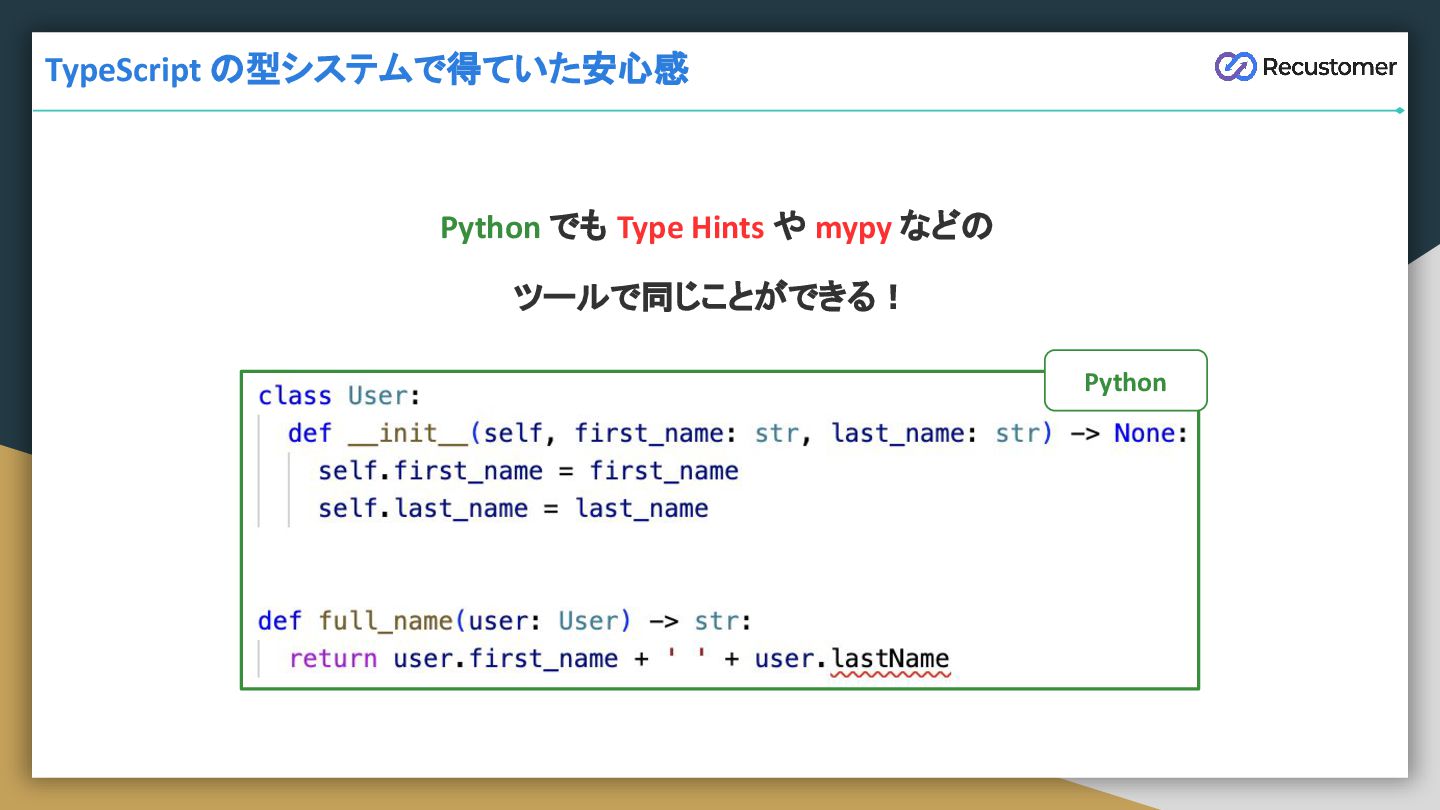Image resolution: width=1440 pixels, height=810 pixels.
Task: Click full_name function name in code
Action: point(386,621)
